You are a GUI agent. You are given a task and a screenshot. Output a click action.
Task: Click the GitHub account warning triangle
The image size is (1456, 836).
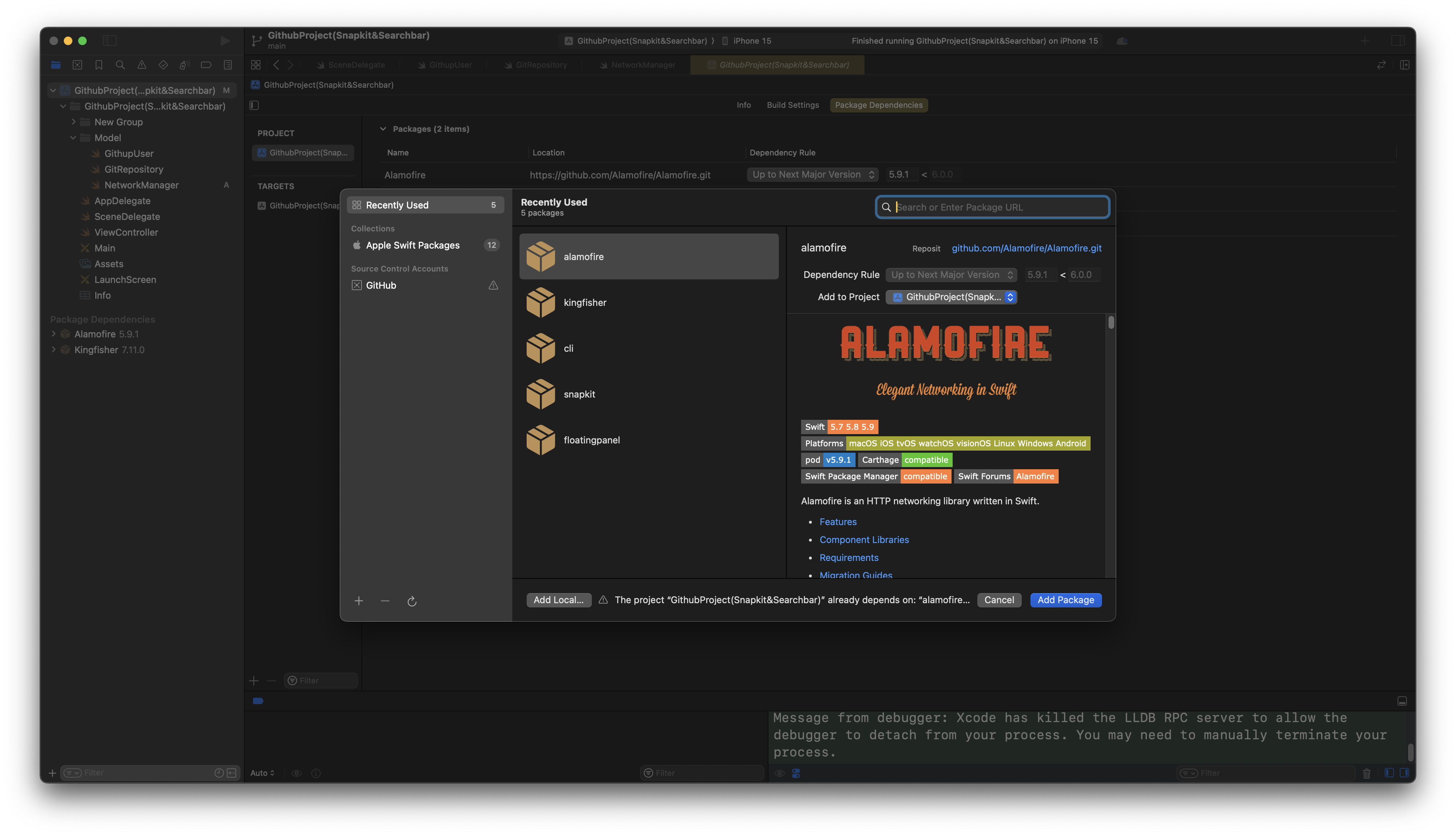click(x=493, y=285)
